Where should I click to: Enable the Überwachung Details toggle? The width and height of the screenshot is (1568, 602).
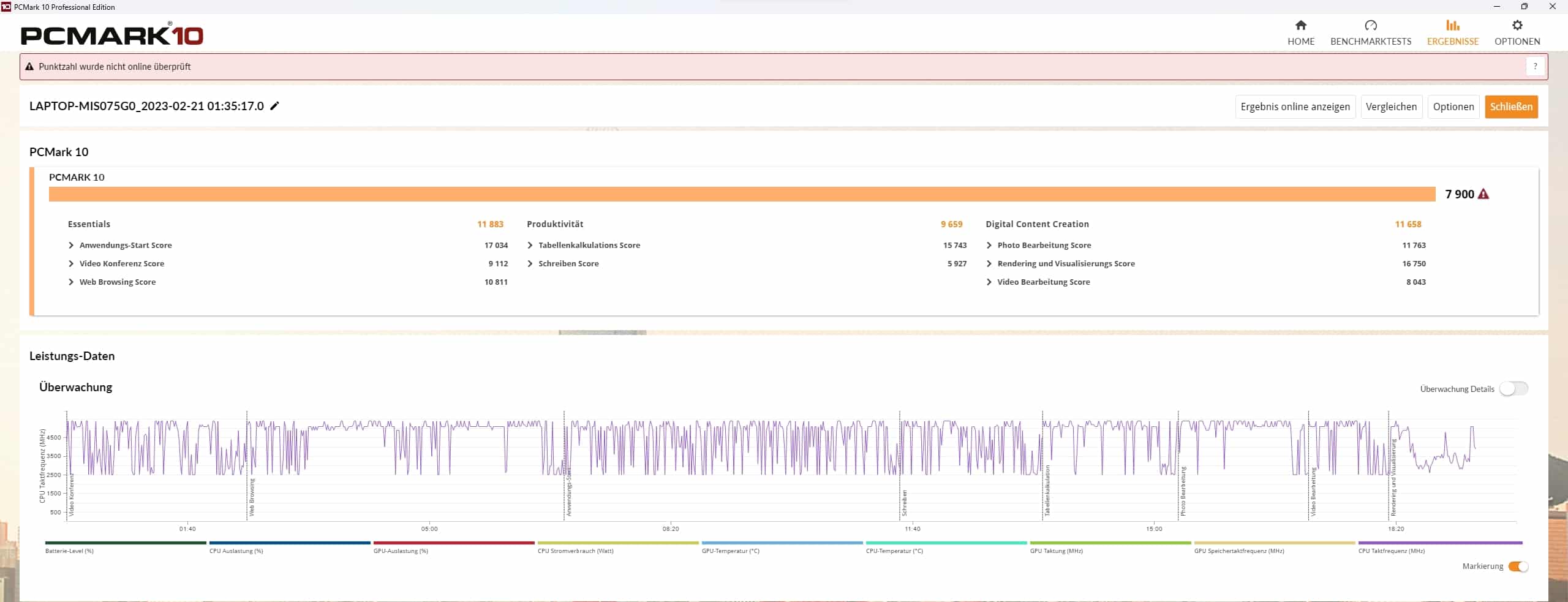1513,389
